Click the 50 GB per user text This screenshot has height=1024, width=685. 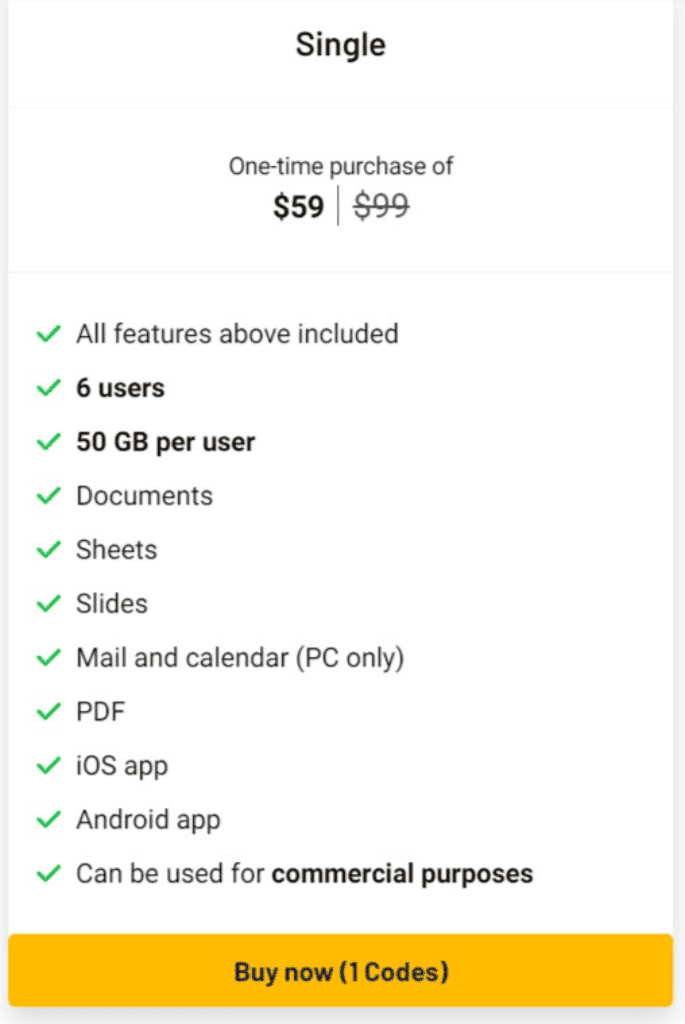(165, 442)
